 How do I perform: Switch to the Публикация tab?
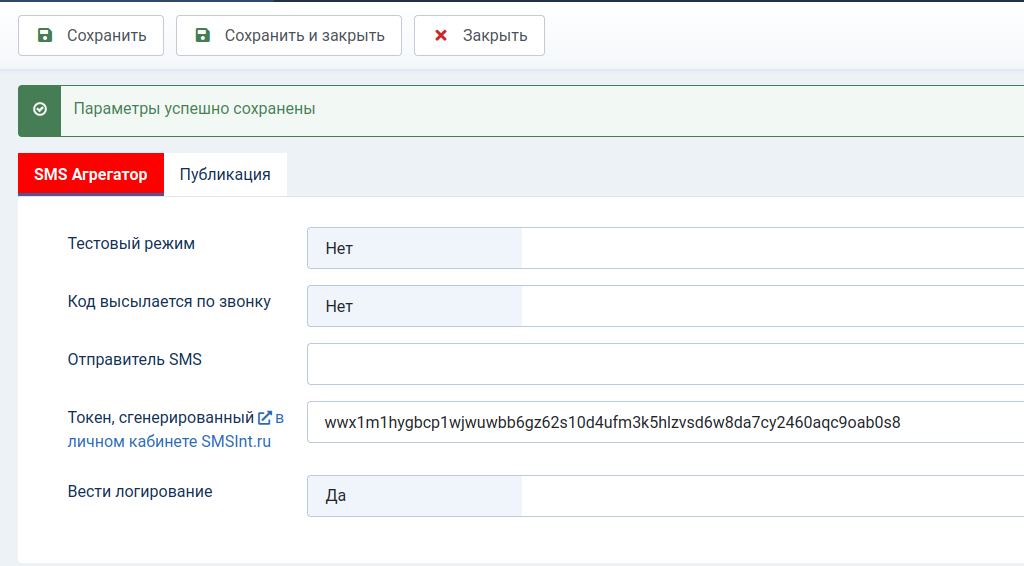(x=225, y=174)
